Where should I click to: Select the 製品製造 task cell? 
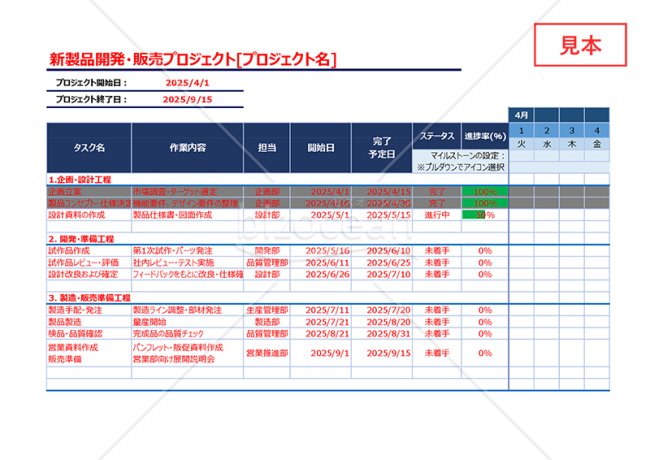coord(89,322)
